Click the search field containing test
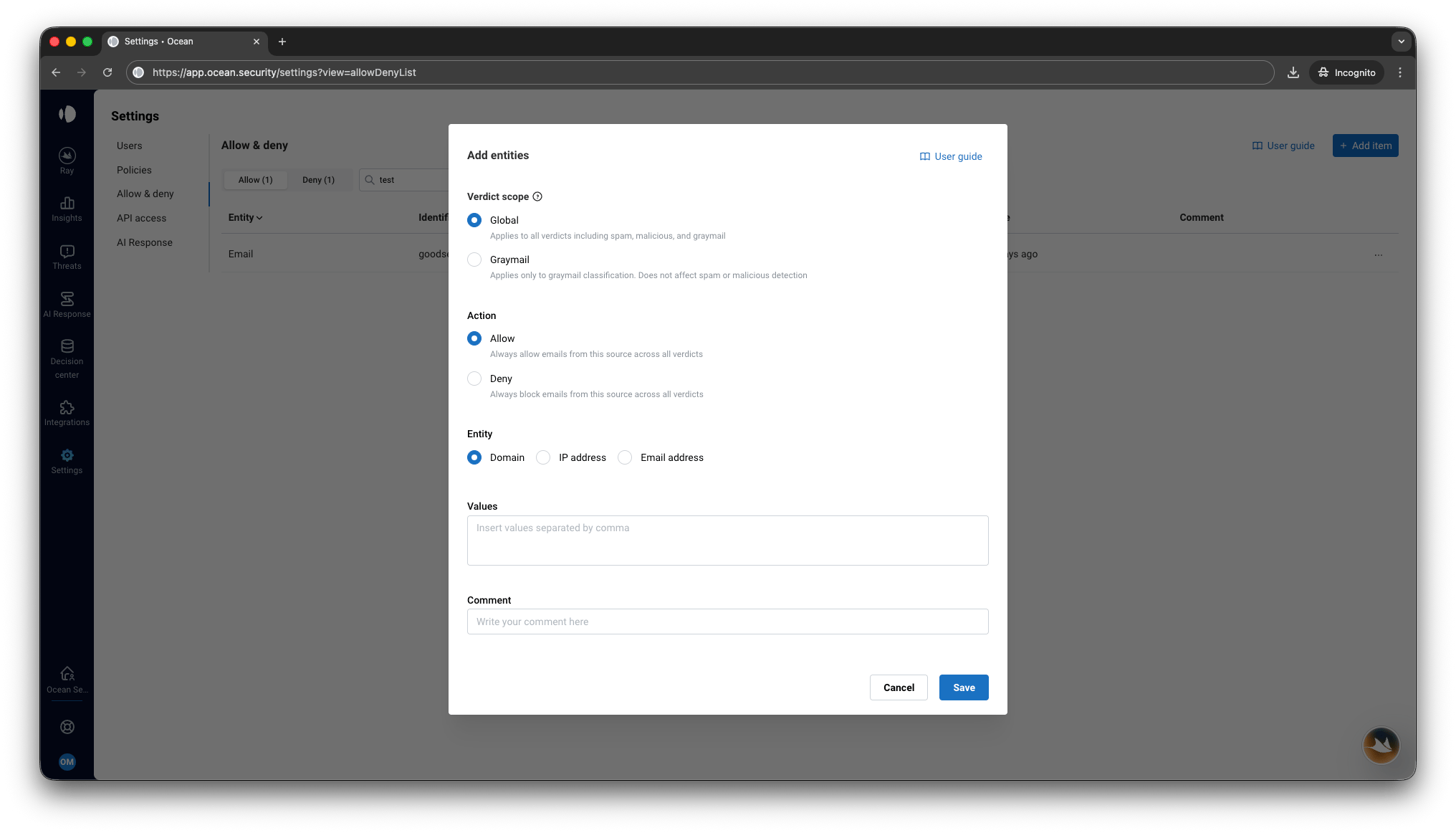This screenshot has height=833, width=1456. click(x=405, y=180)
